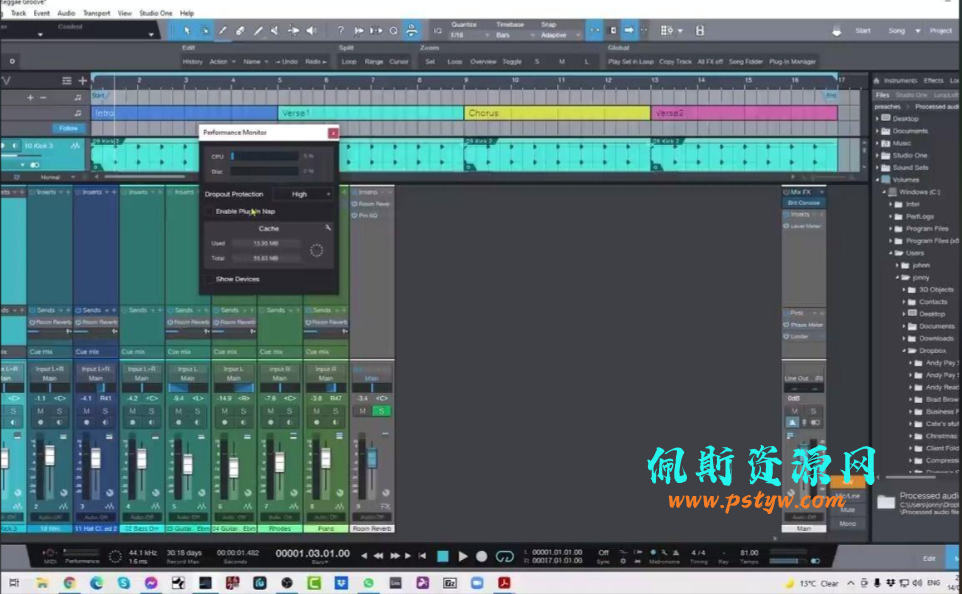Mute the 11 Hat Cl channel

click(87, 411)
